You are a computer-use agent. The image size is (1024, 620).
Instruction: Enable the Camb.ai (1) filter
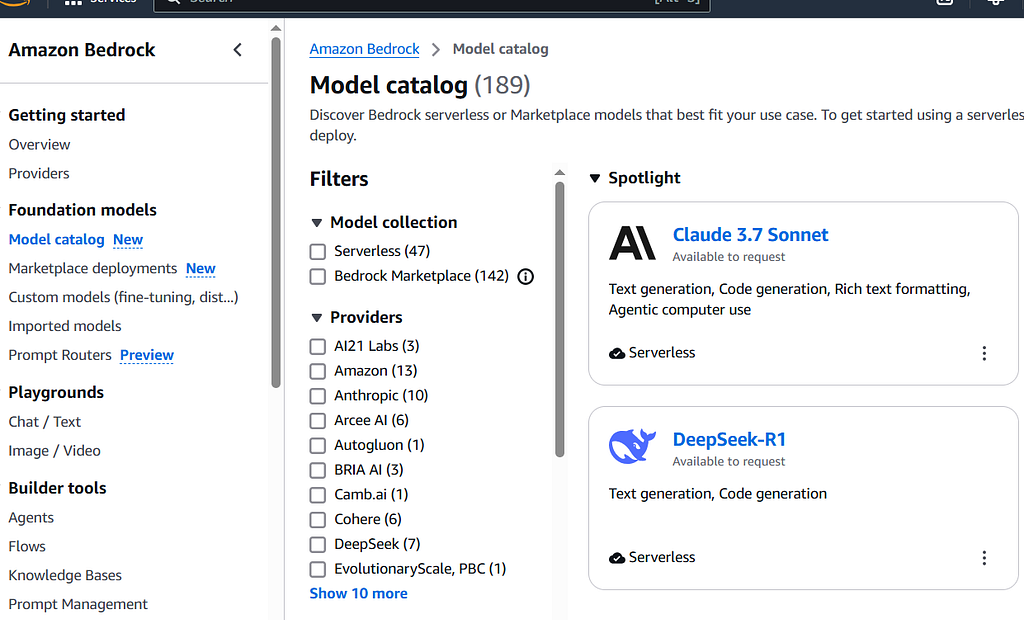318,495
